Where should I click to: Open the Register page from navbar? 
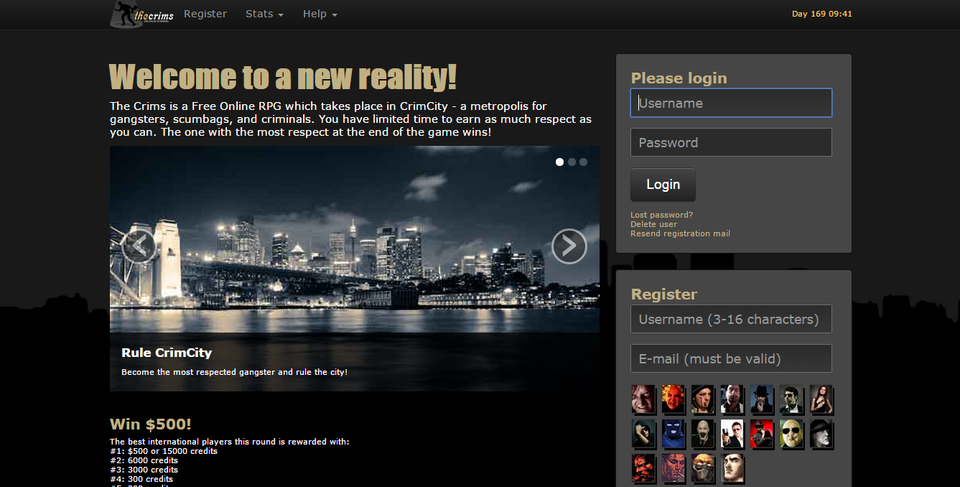tap(205, 14)
